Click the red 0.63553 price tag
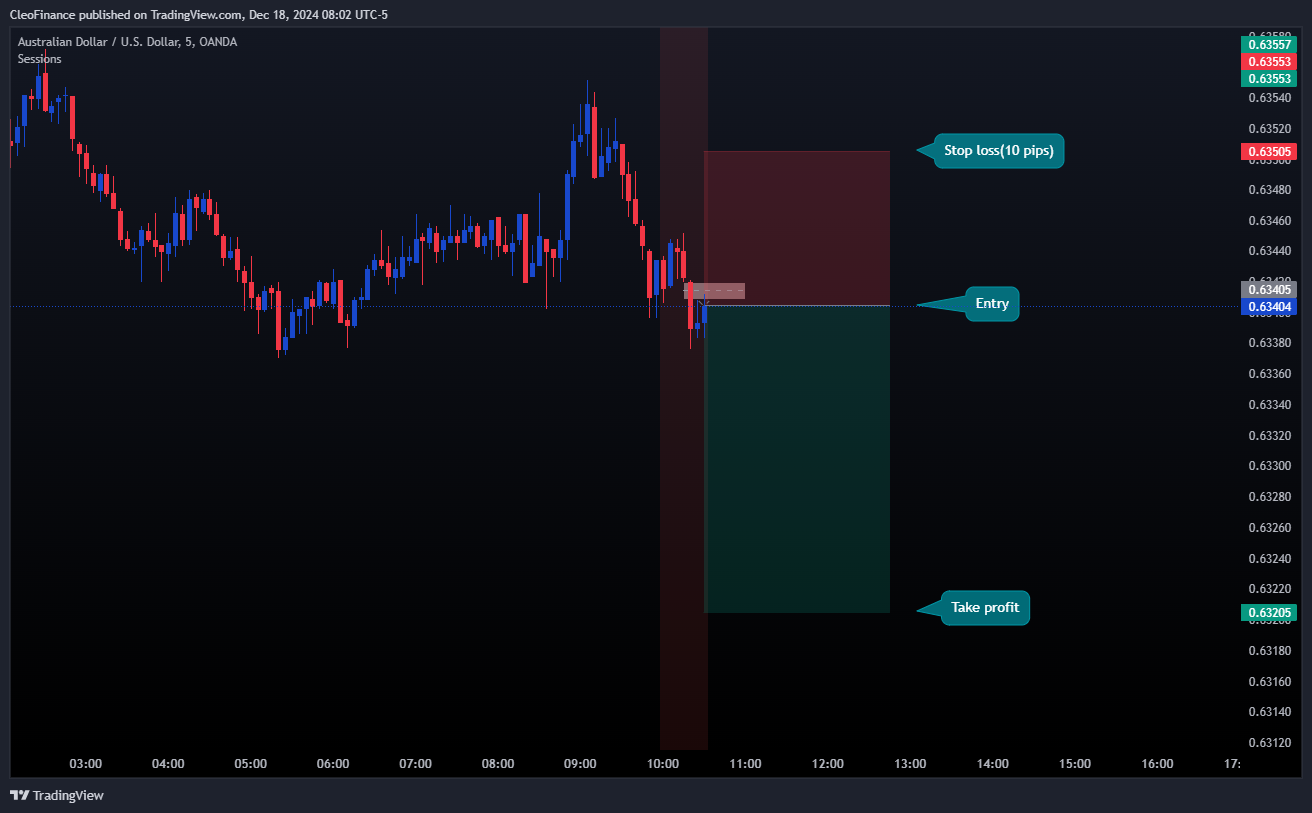Screen dimensions: 1312x813 tap(1268, 61)
